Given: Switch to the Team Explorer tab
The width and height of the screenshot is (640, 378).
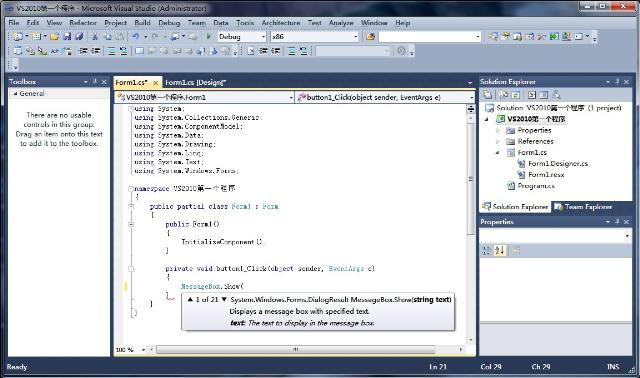Looking at the screenshot, I should click(x=584, y=207).
